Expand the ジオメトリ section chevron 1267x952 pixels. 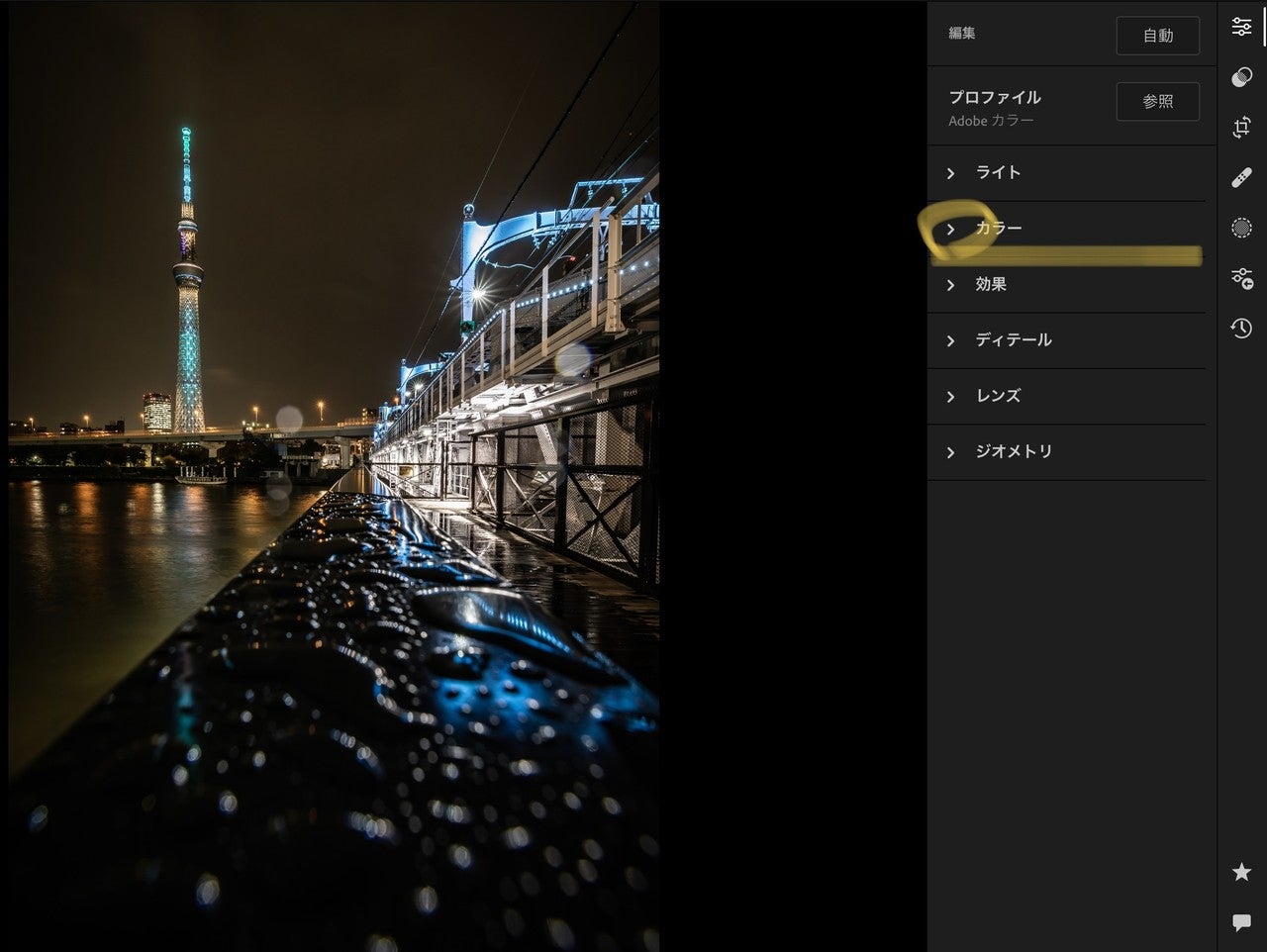coord(951,452)
